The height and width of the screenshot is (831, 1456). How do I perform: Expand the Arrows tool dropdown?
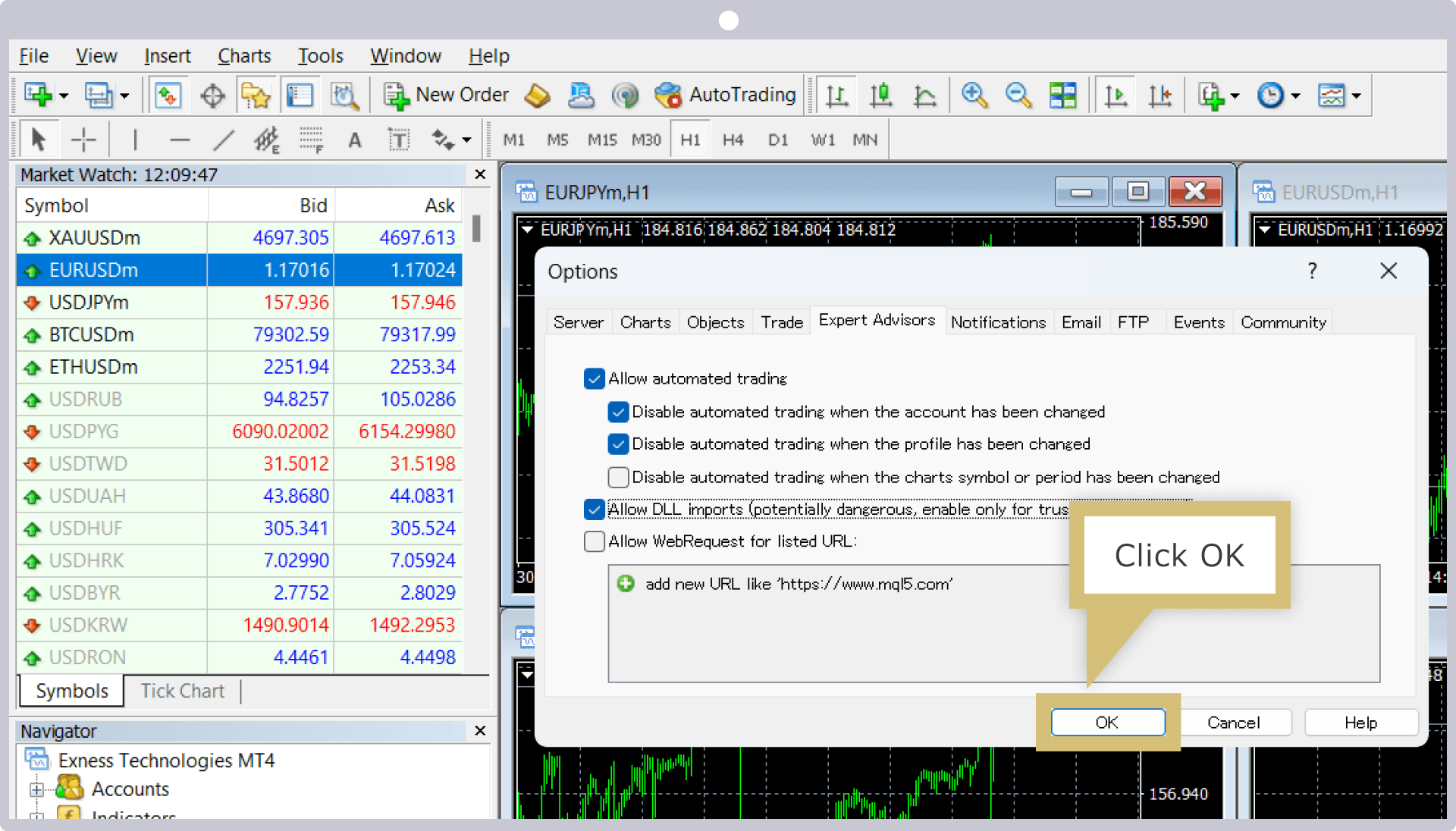coord(466,140)
